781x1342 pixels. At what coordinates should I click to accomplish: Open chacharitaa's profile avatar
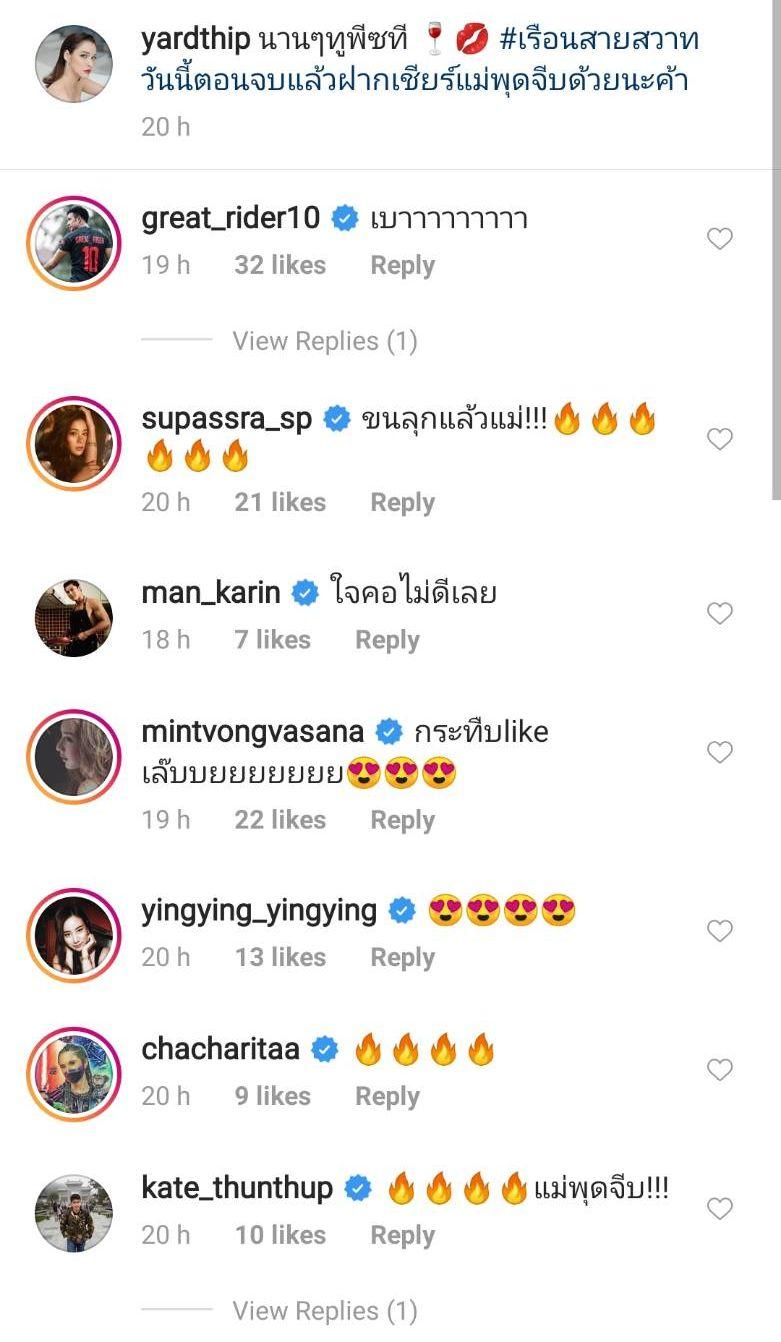pyautogui.click(x=74, y=1075)
